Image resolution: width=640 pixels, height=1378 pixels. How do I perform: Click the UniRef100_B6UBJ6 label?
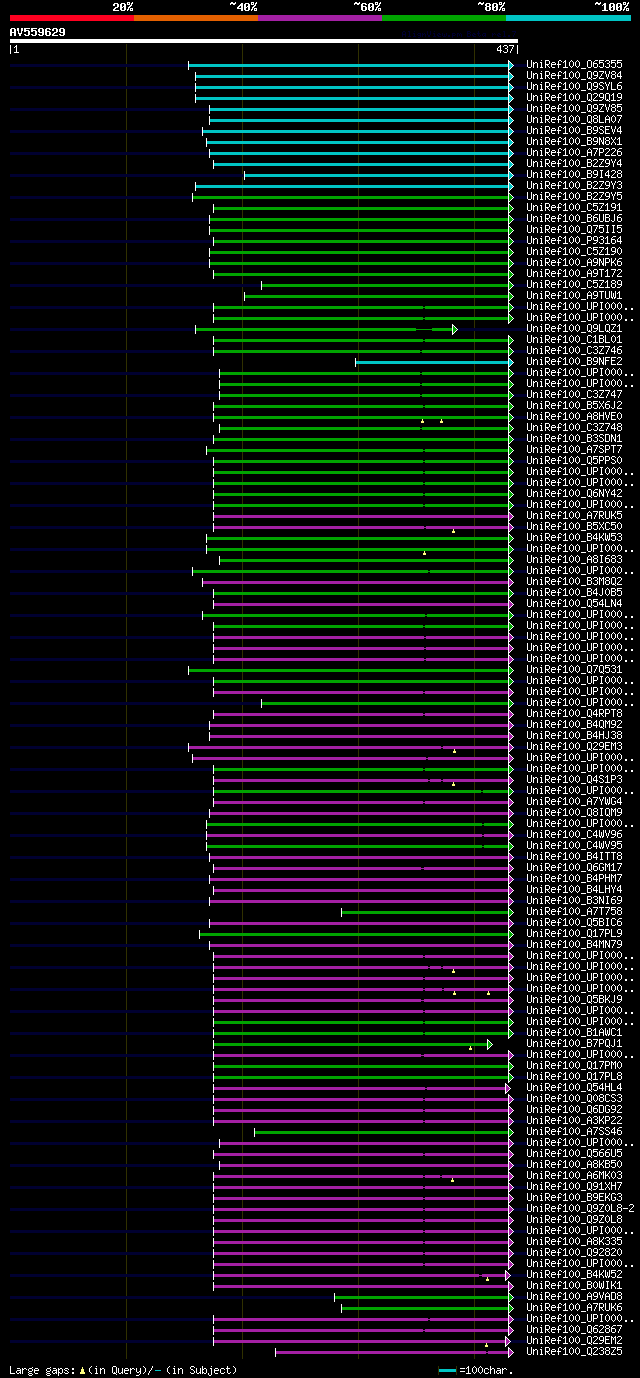coord(574,219)
